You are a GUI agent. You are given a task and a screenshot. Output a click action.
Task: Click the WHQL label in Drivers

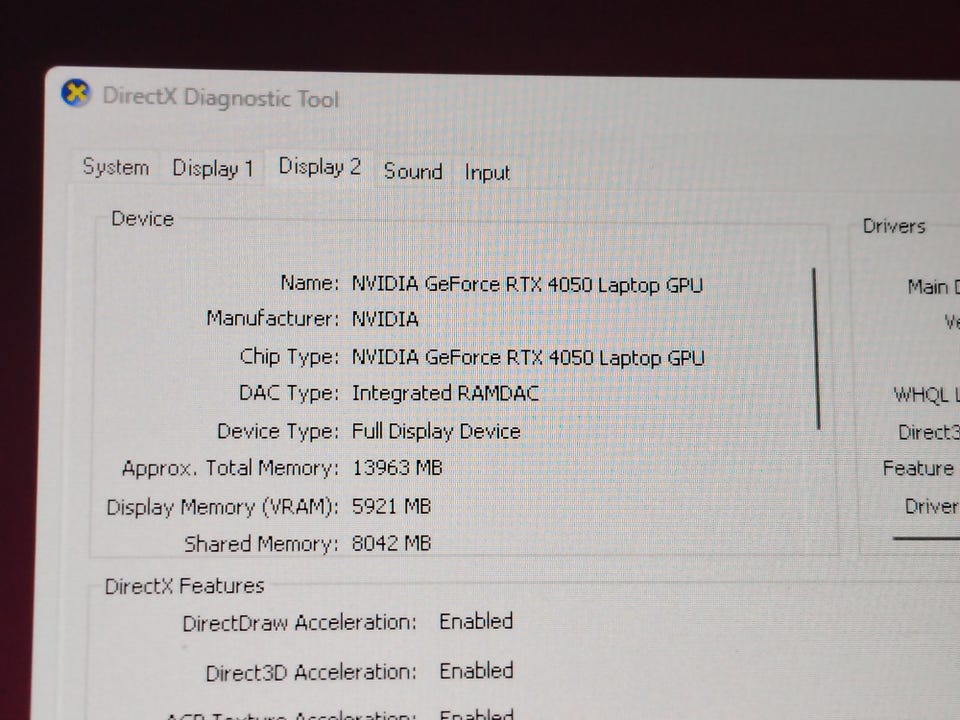pyautogui.click(x=926, y=395)
